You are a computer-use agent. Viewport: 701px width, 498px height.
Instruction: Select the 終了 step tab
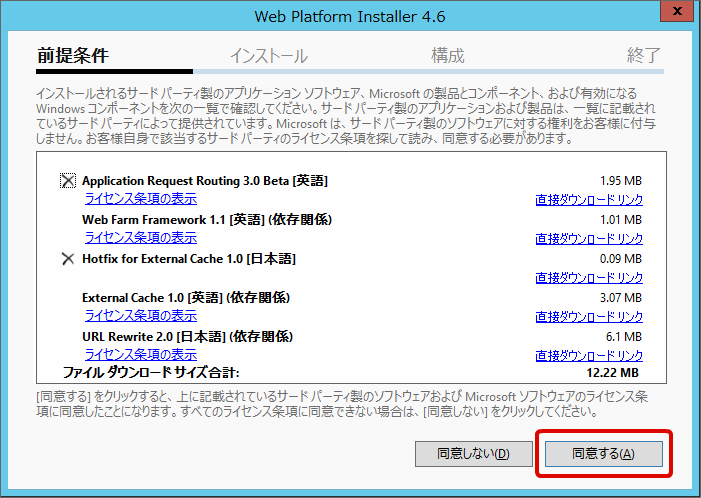tap(643, 55)
